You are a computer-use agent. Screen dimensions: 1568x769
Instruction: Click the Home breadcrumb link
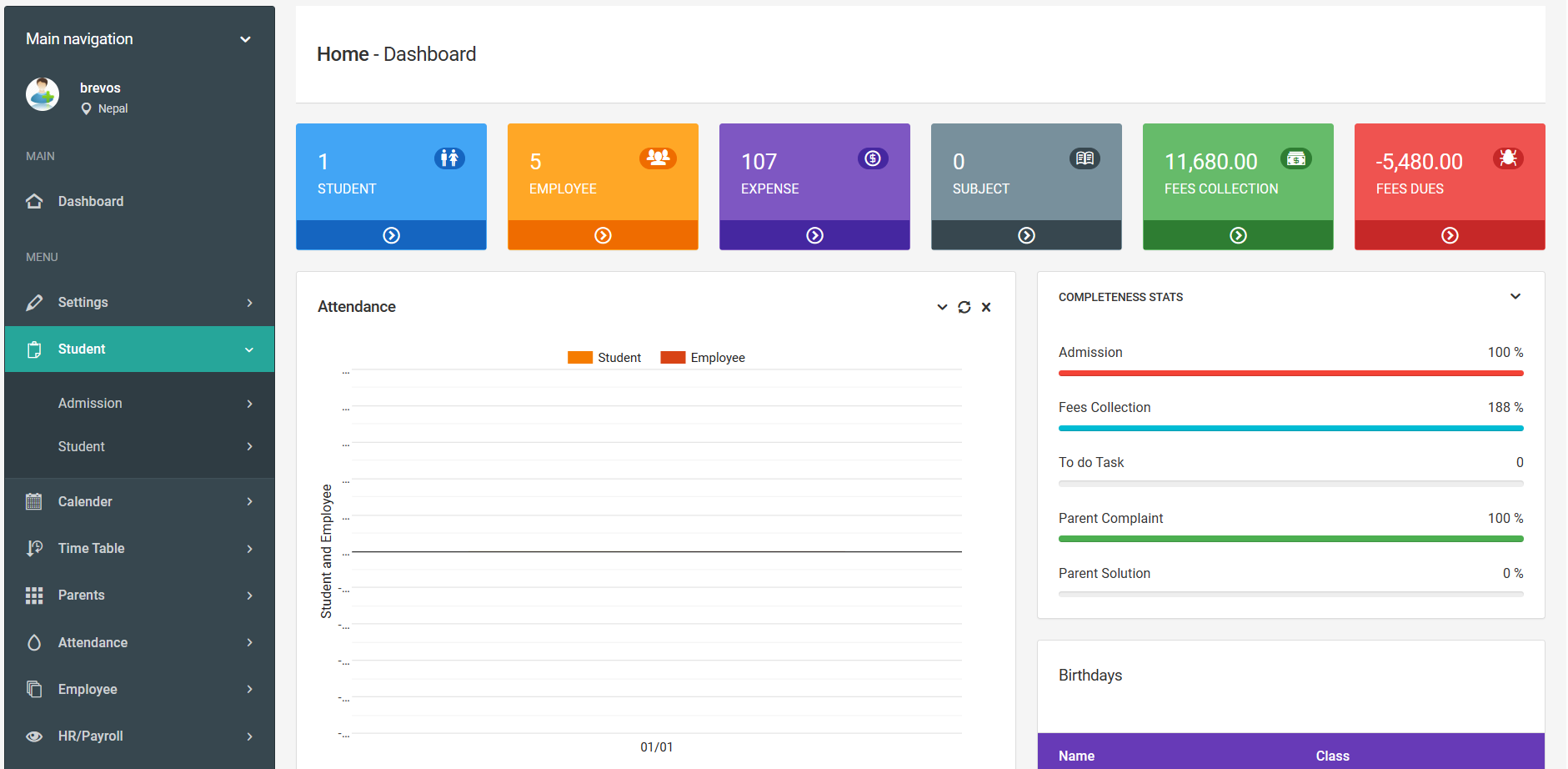point(343,54)
